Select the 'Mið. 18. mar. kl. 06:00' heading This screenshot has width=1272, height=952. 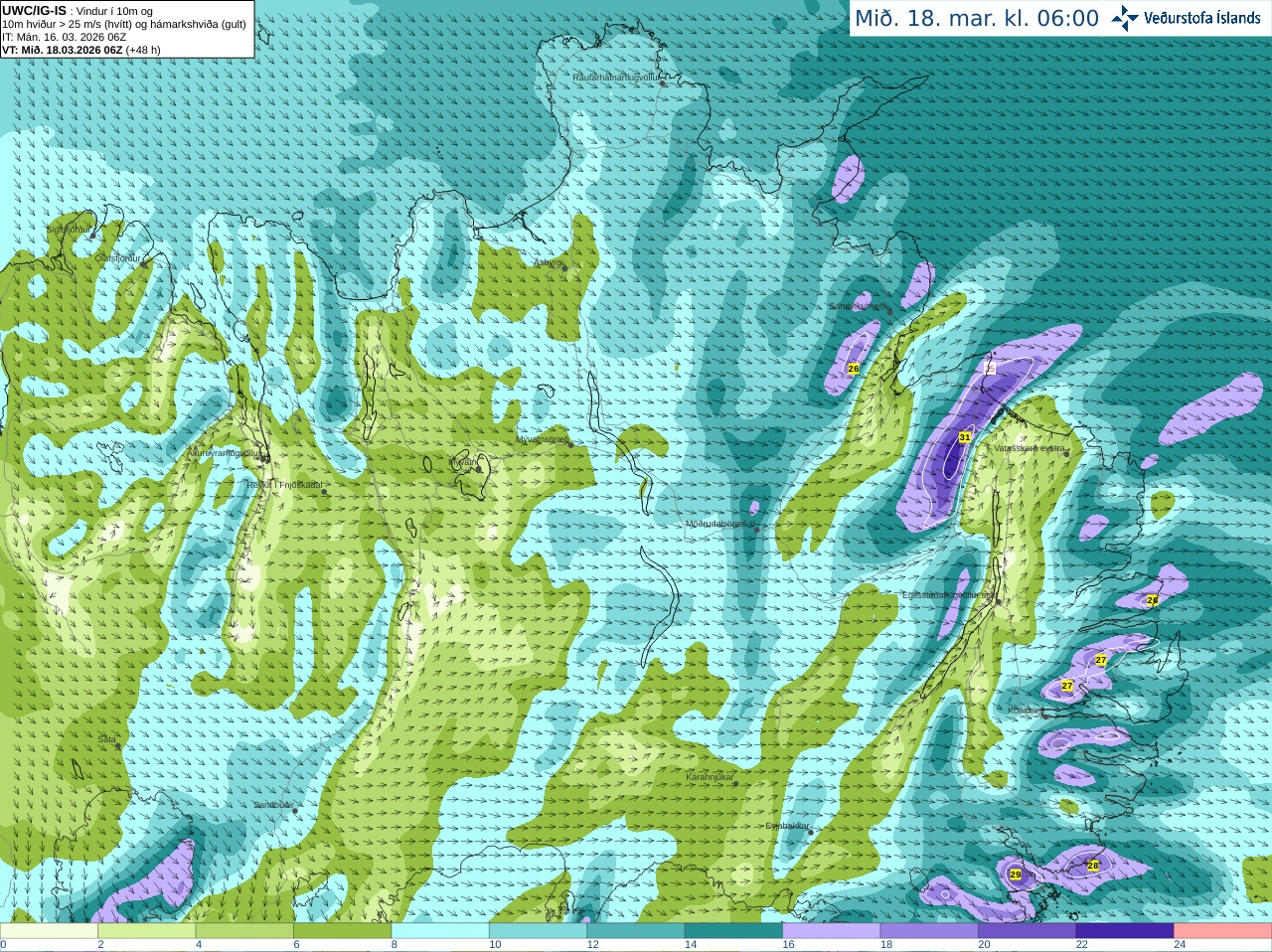(977, 19)
